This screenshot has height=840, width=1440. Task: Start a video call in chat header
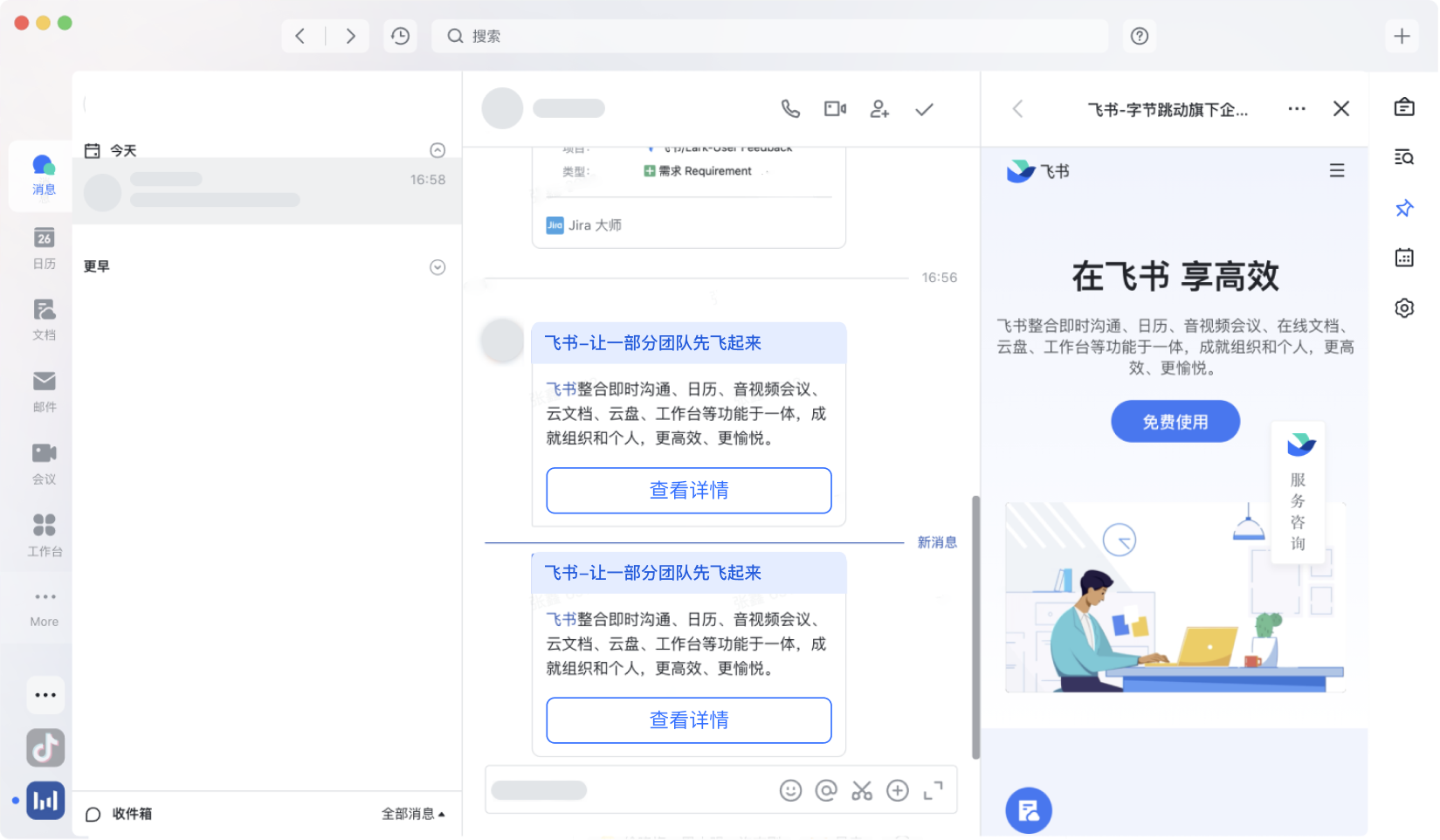(835, 109)
